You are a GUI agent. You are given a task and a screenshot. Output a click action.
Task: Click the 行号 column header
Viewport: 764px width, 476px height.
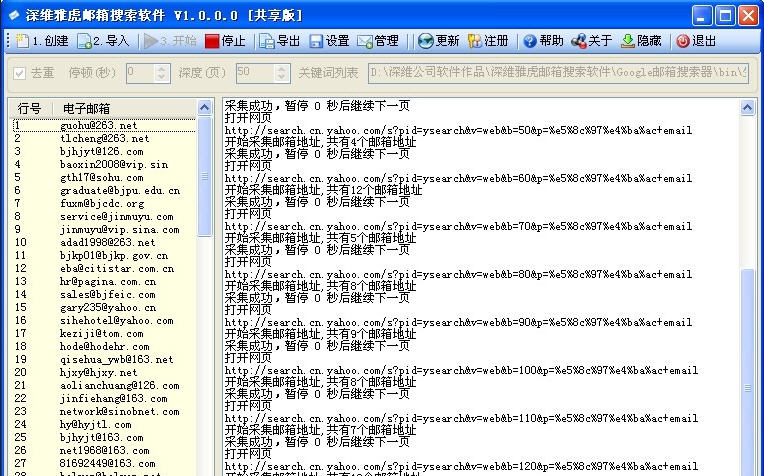[30, 108]
